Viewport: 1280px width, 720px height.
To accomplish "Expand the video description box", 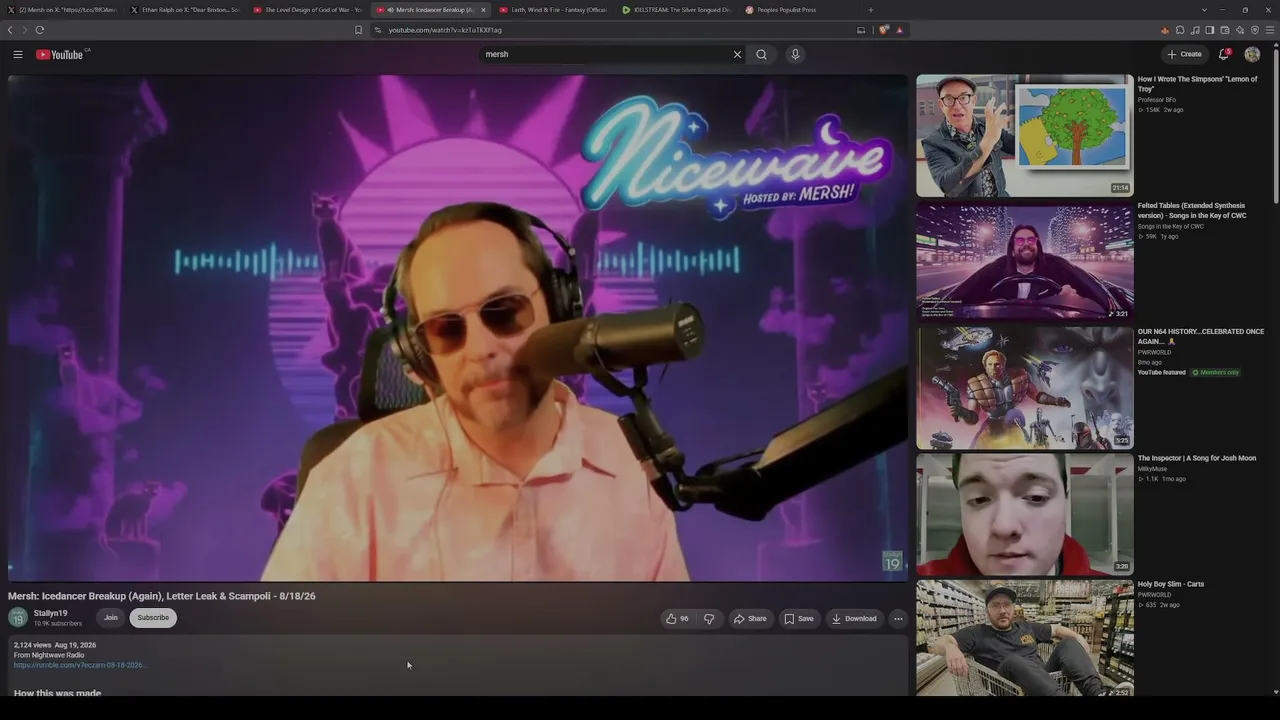I will point(458,665).
